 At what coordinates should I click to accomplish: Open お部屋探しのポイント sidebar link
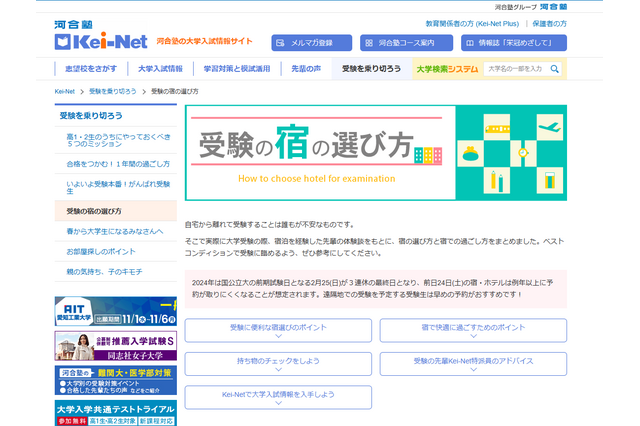(101, 251)
